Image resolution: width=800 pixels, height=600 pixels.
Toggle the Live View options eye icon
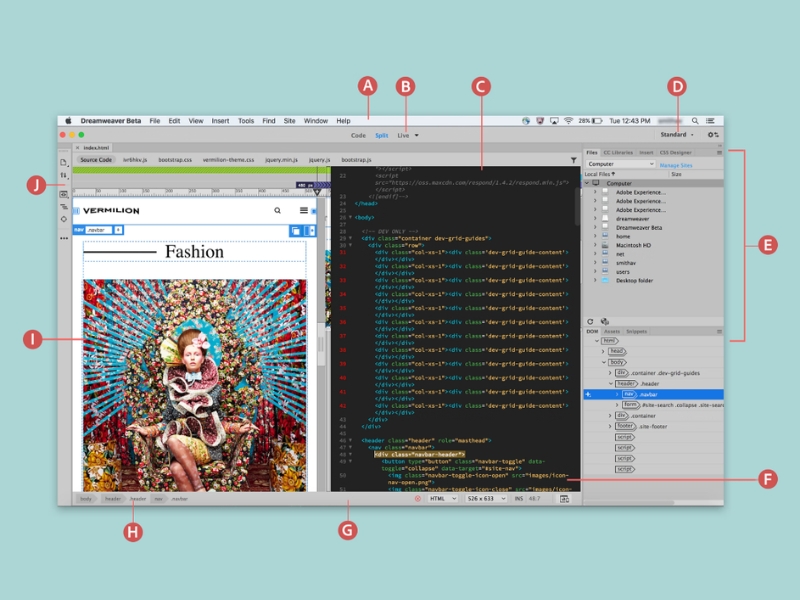63,194
